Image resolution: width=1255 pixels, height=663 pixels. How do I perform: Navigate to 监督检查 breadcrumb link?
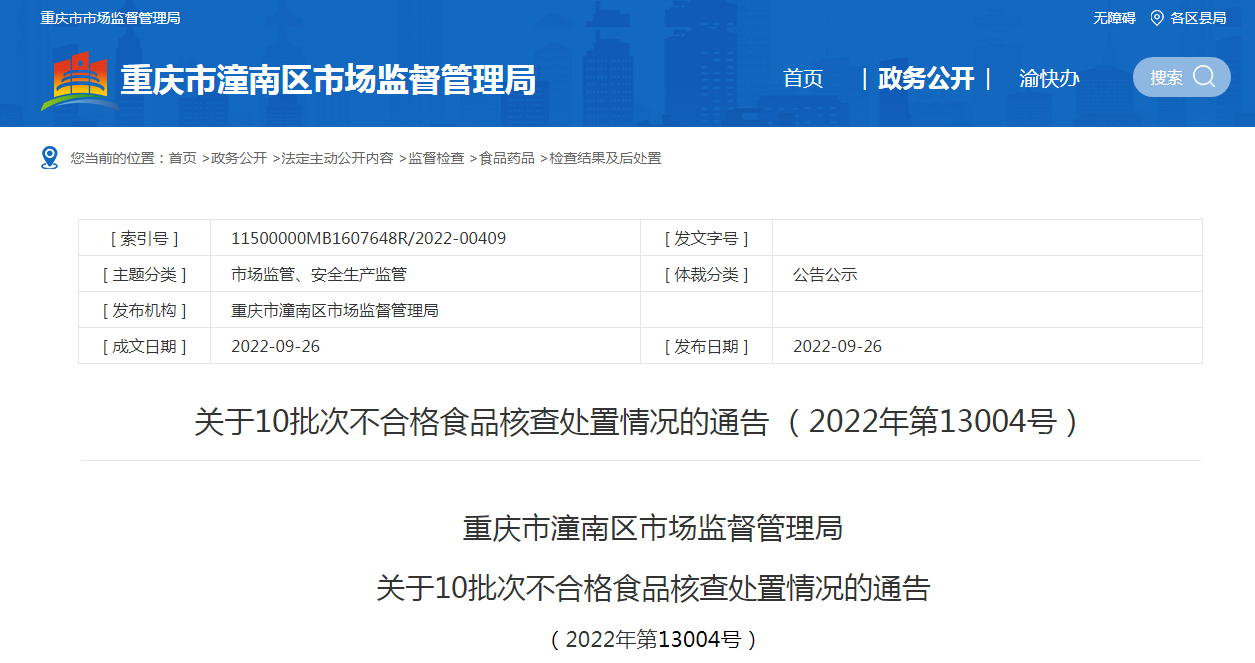point(436,158)
